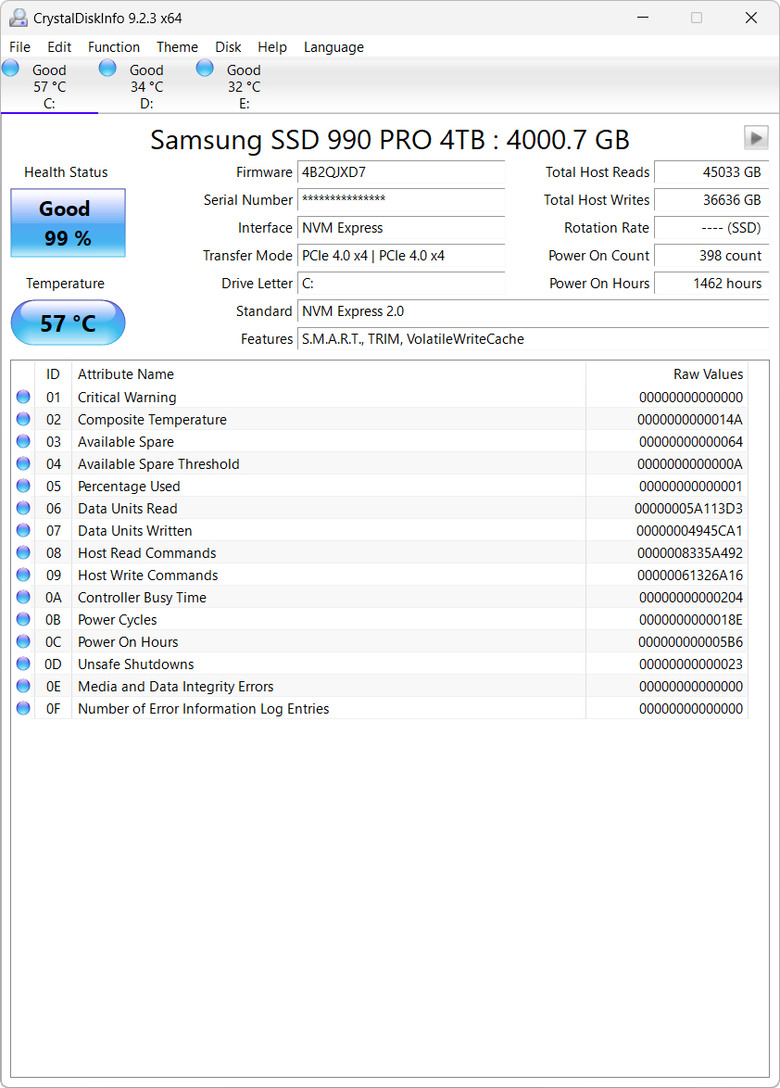Click the Controller Busy Time status orb
780x1088 pixels.
coord(24,597)
